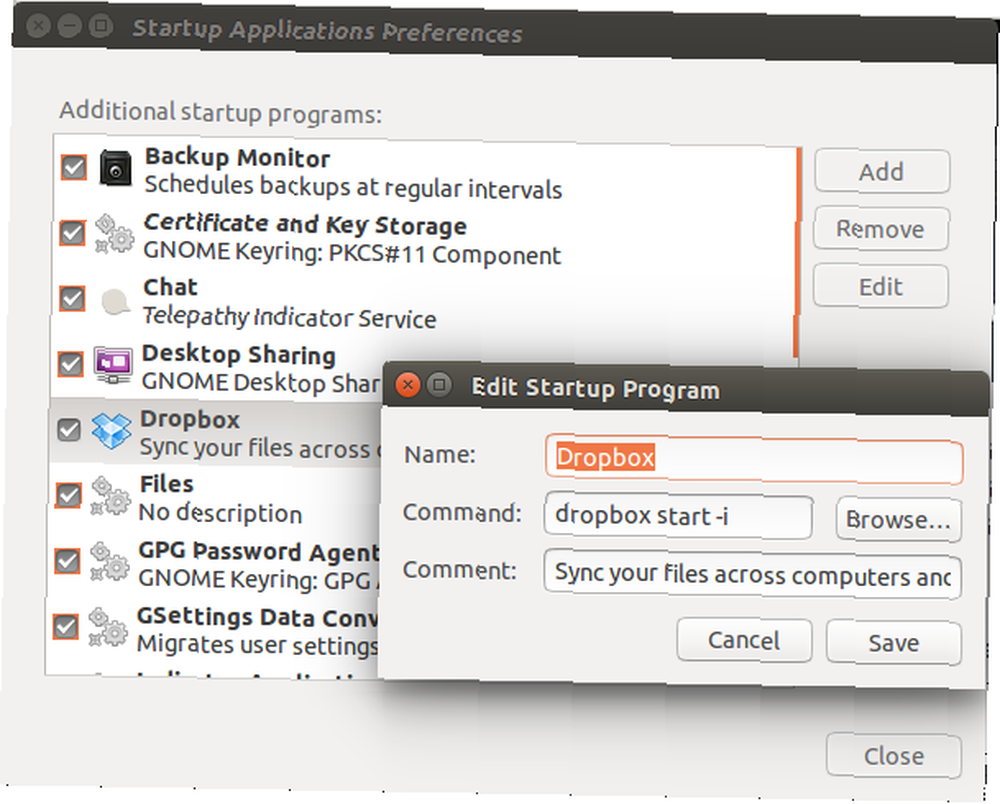Click the Certificate and Key Storage gears icon
The image size is (1000, 804).
click(114, 234)
